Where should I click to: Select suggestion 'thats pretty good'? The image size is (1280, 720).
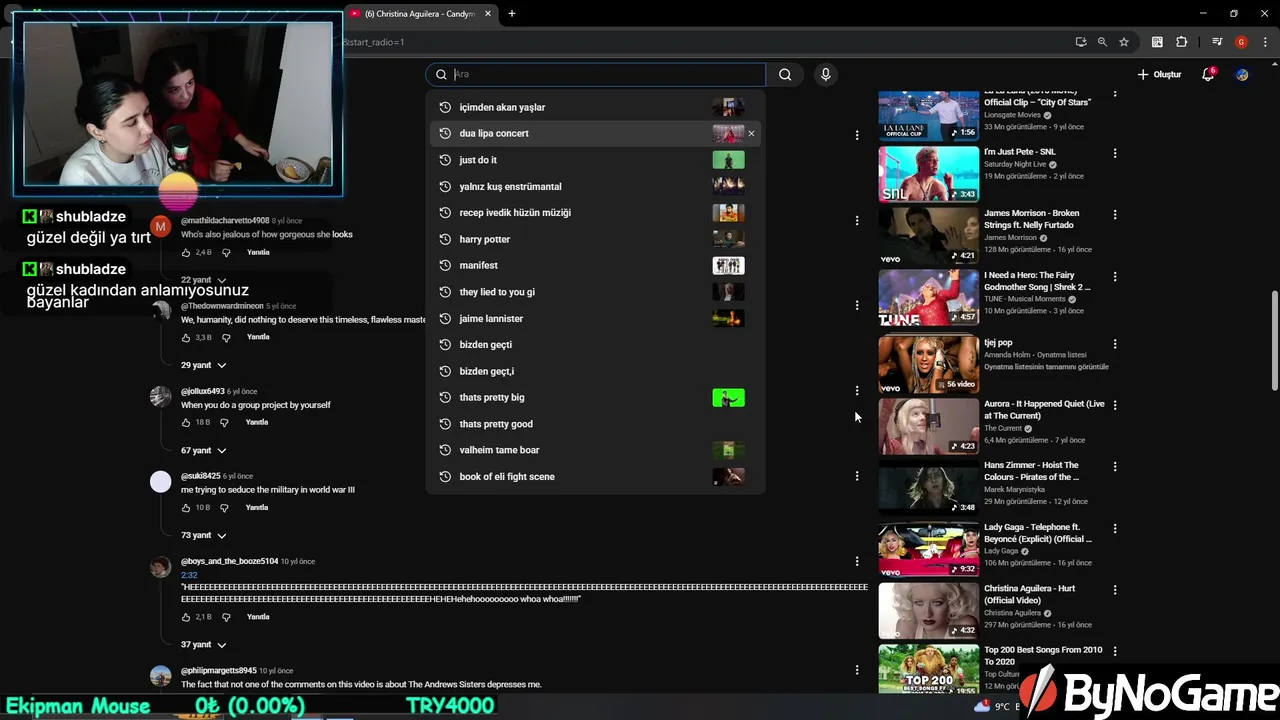pos(595,424)
